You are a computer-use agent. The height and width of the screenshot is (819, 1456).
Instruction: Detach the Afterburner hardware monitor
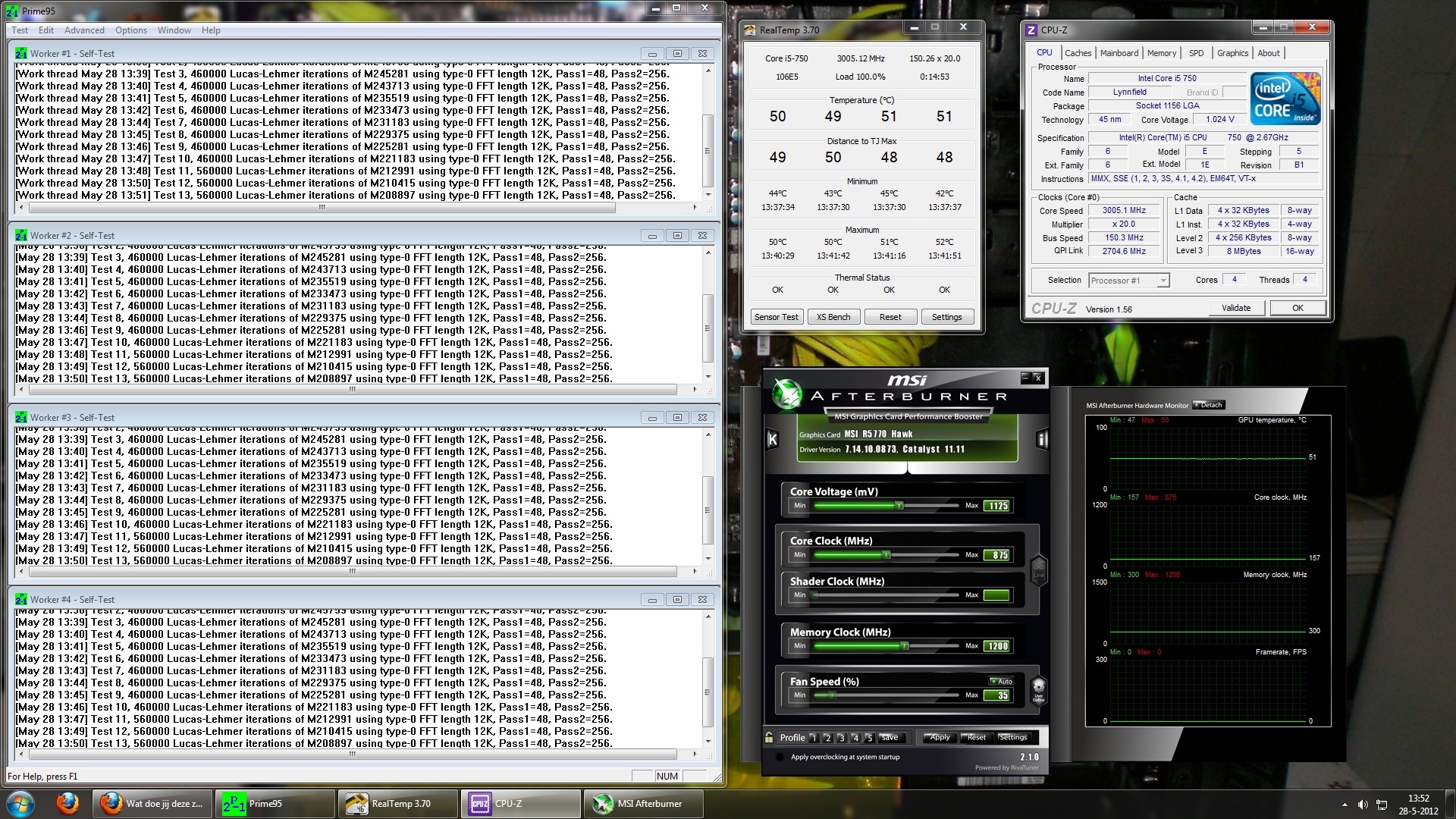(x=1208, y=405)
